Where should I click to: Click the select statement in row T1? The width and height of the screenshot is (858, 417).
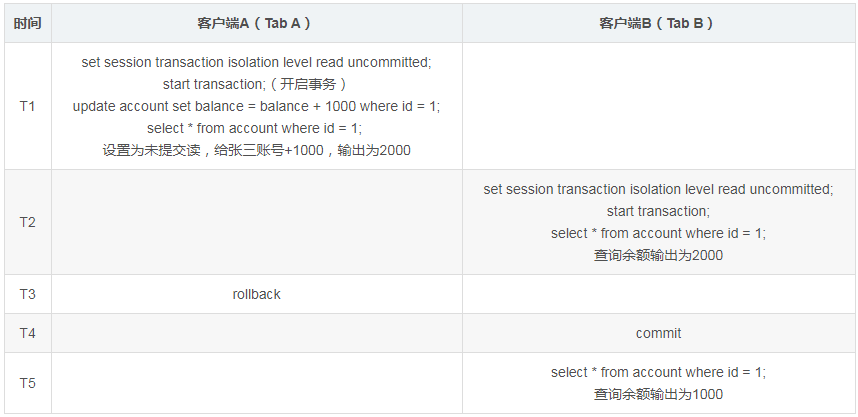point(256,128)
